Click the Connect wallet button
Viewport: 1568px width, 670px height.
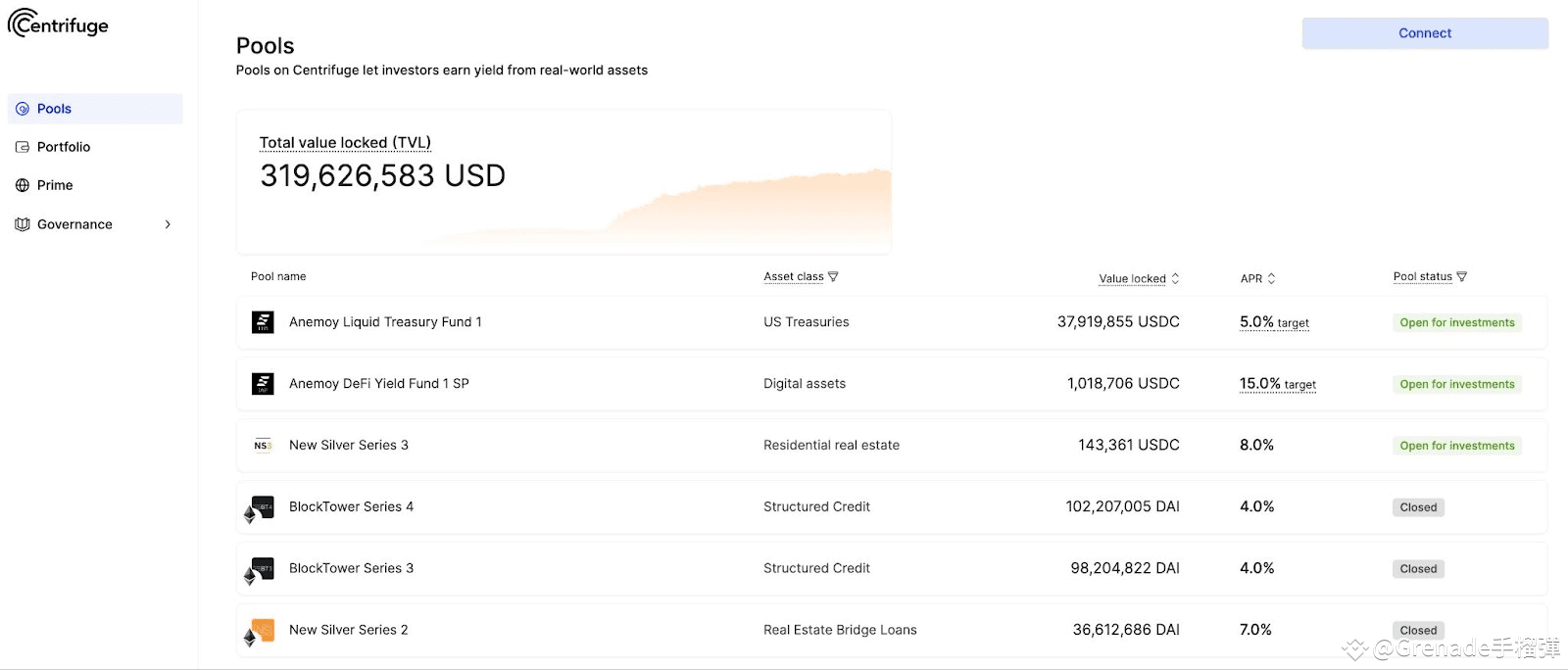coord(1425,33)
